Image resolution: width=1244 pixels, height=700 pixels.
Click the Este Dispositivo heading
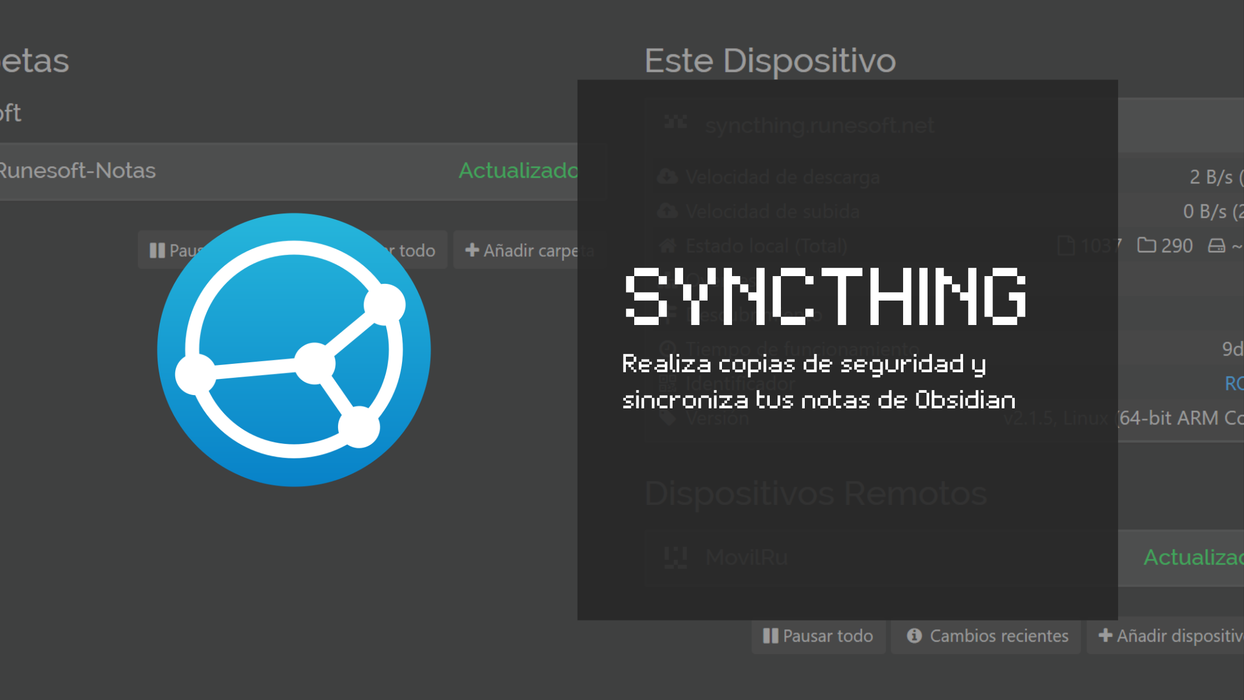(770, 60)
